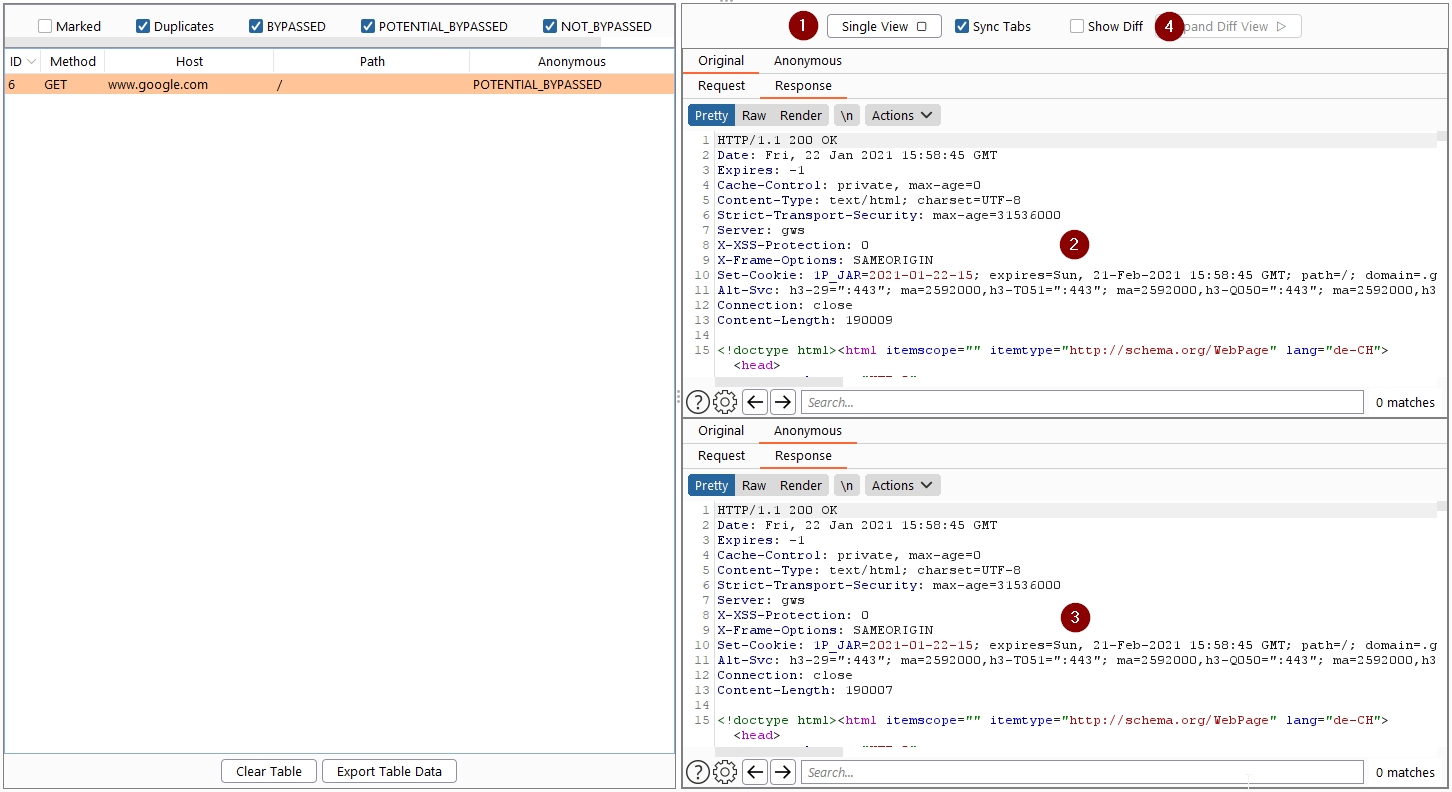
Task: Go to previous match in lower search bar
Action: point(755,772)
